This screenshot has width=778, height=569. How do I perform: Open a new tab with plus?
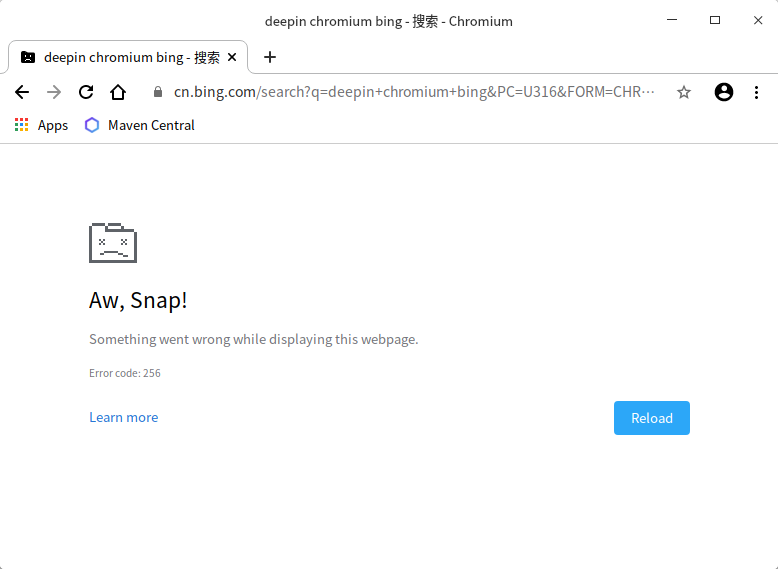coord(270,57)
